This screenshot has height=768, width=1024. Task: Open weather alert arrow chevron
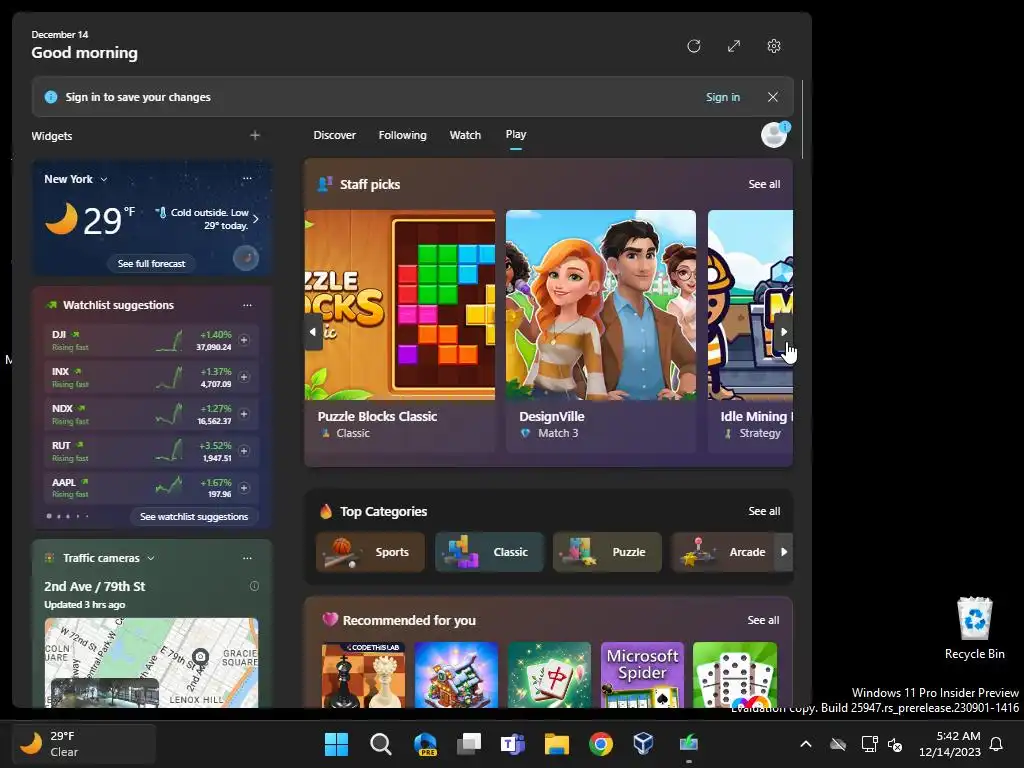tap(256, 219)
